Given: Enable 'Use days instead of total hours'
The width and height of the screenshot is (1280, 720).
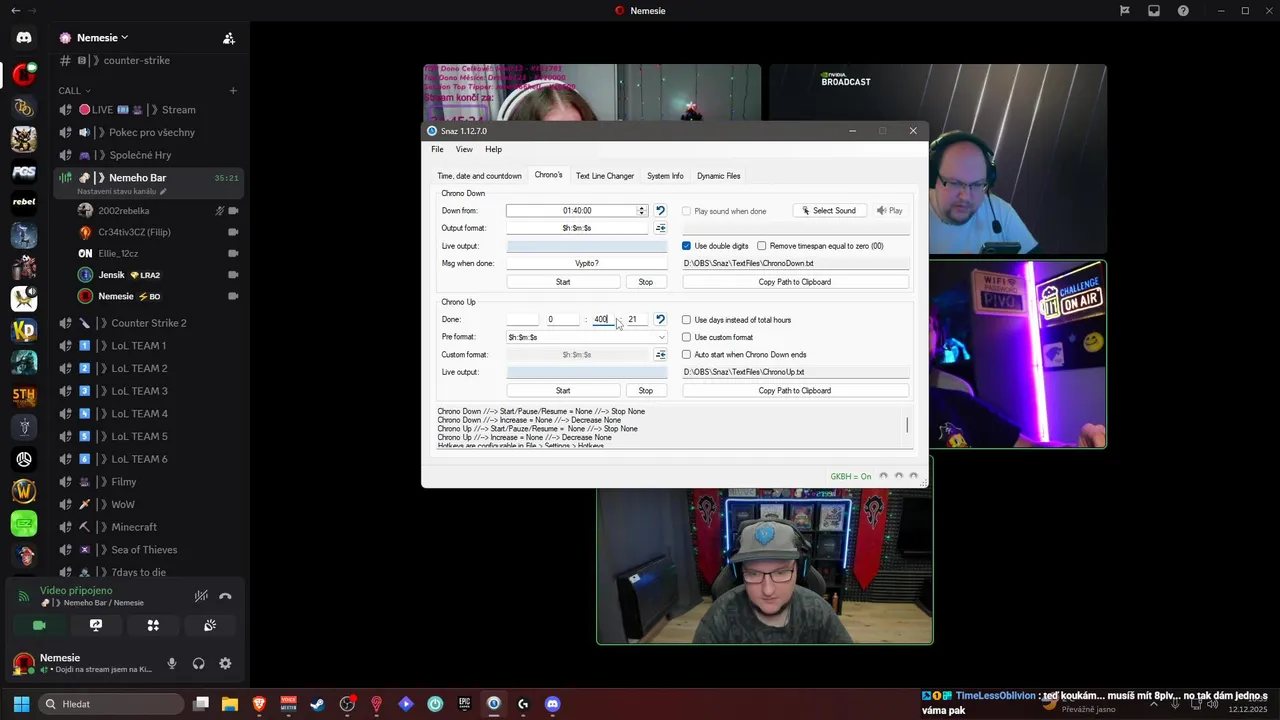Looking at the screenshot, I should (686, 320).
